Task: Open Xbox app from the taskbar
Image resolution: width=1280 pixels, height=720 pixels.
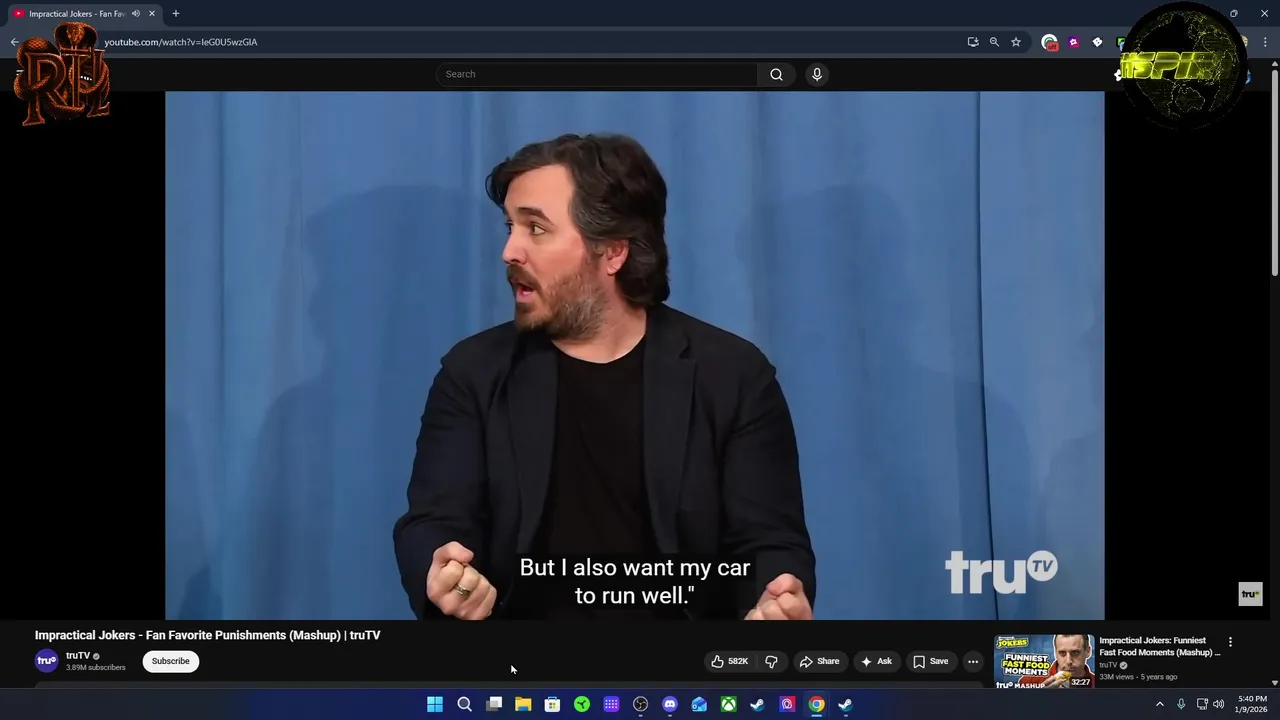Action: click(728, 705)
